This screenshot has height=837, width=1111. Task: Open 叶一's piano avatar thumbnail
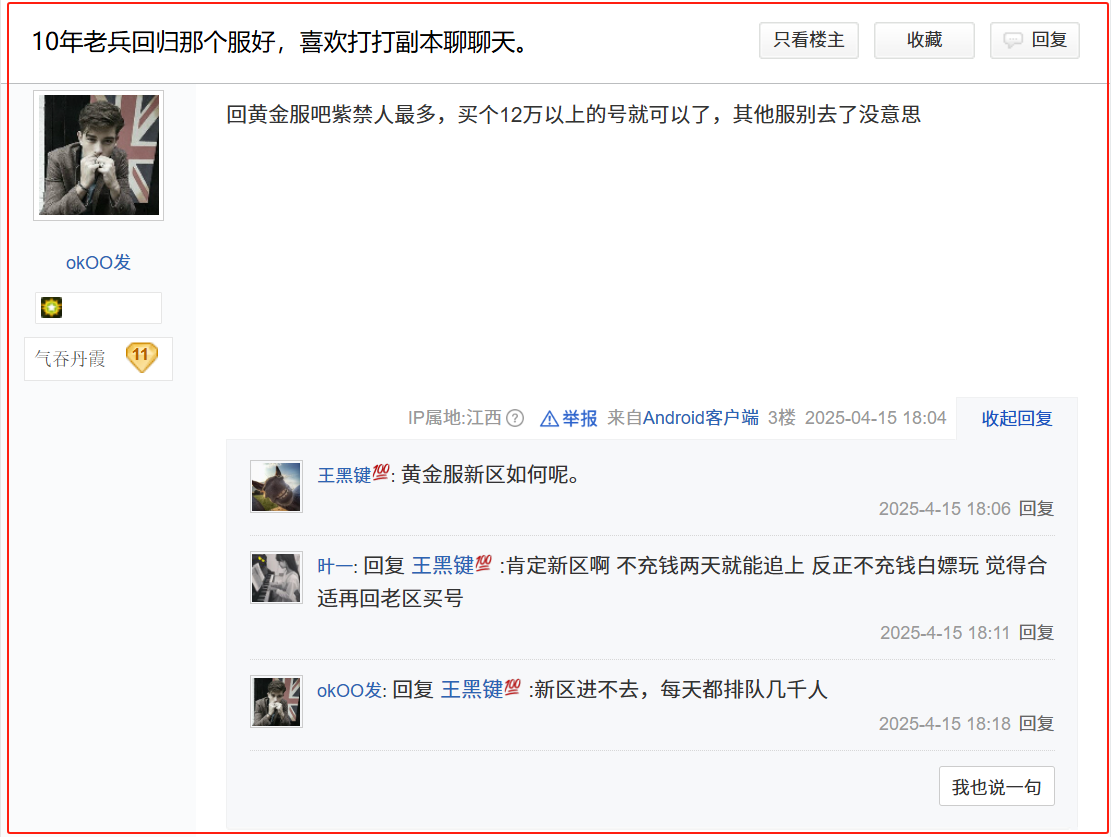[x=276, y=578]
